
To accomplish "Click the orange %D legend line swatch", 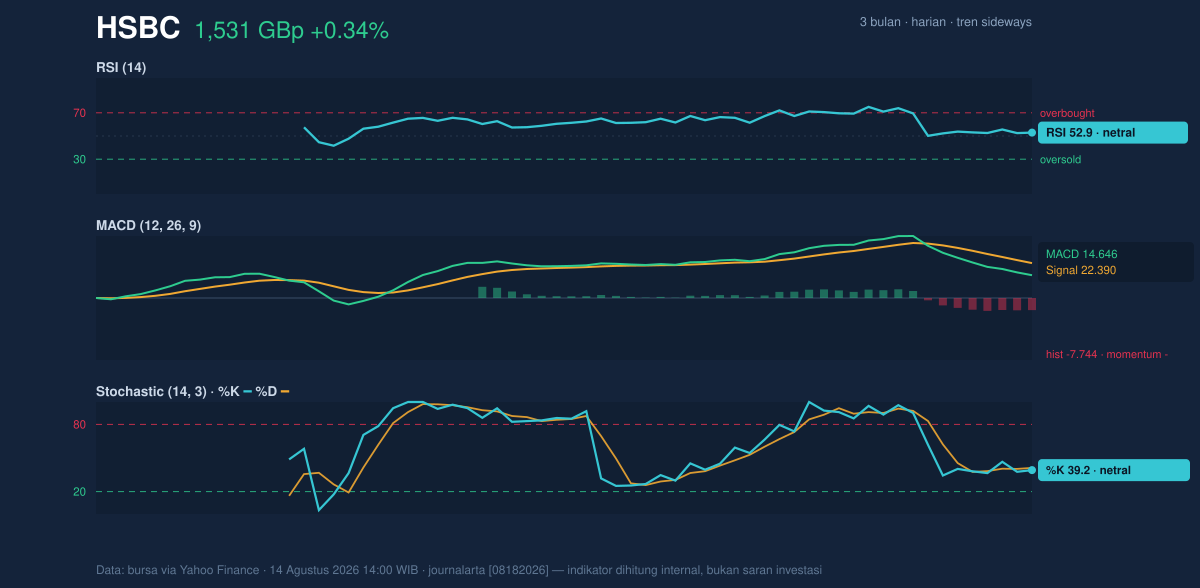I will point(285,391).
